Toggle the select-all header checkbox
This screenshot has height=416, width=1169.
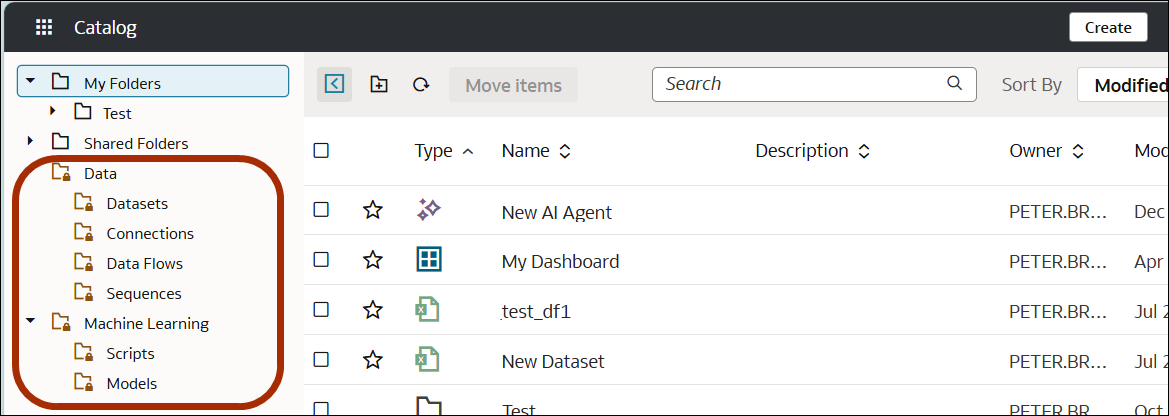(x=321, y=151)
